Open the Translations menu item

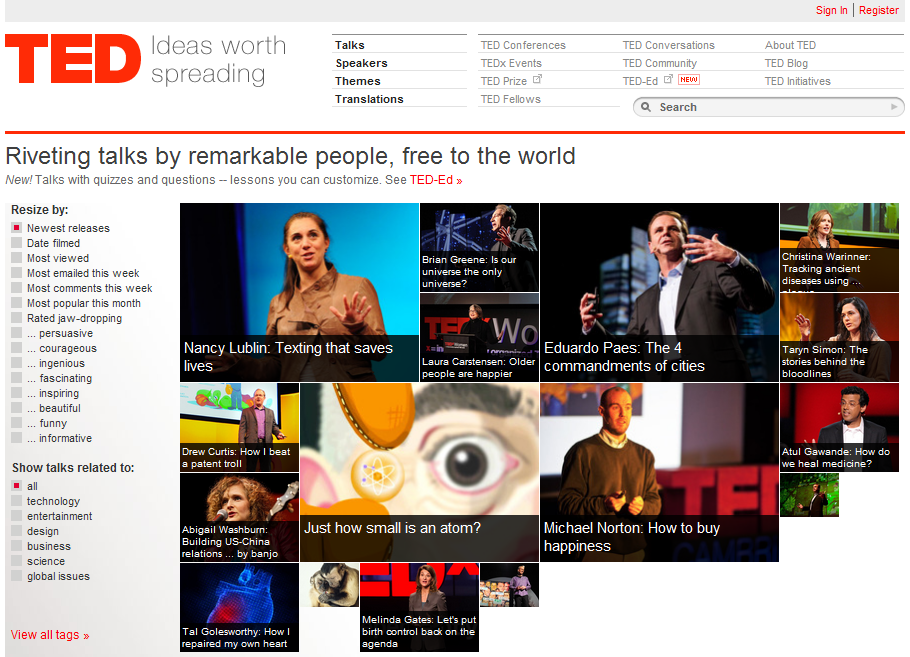pyautogui.click(x=369, y=99)
